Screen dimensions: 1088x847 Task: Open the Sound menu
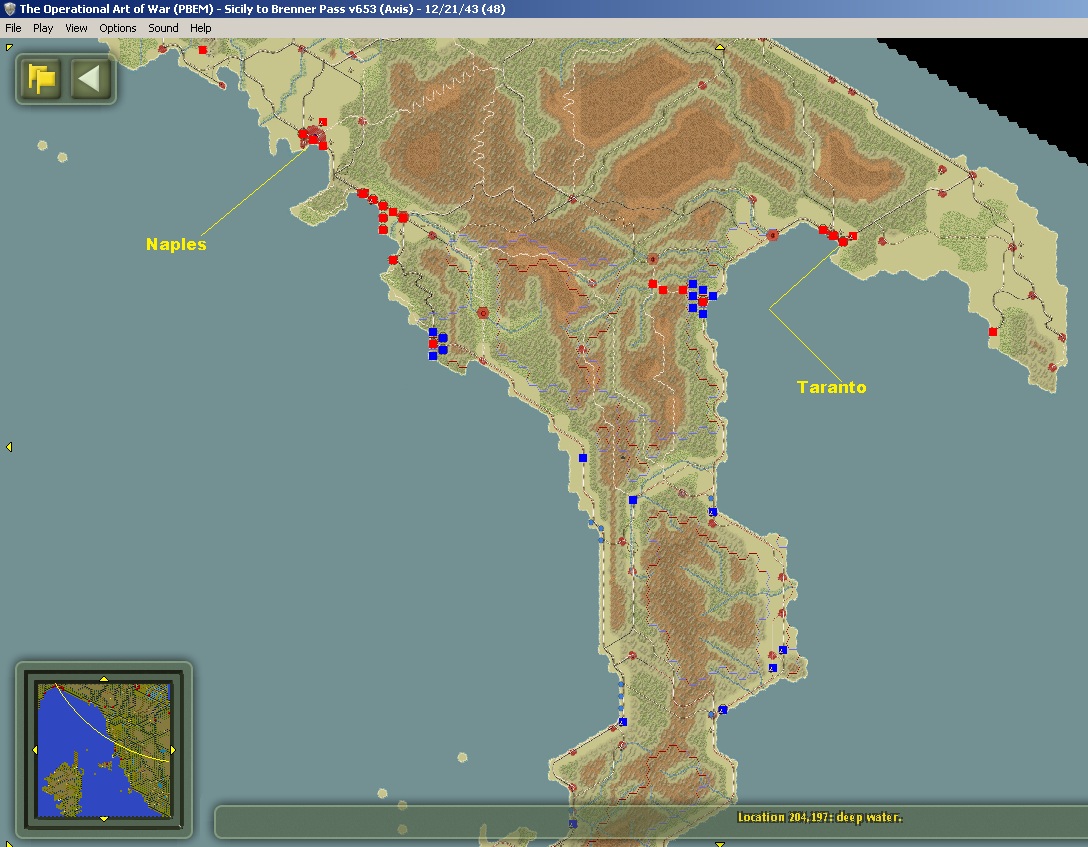163,28
